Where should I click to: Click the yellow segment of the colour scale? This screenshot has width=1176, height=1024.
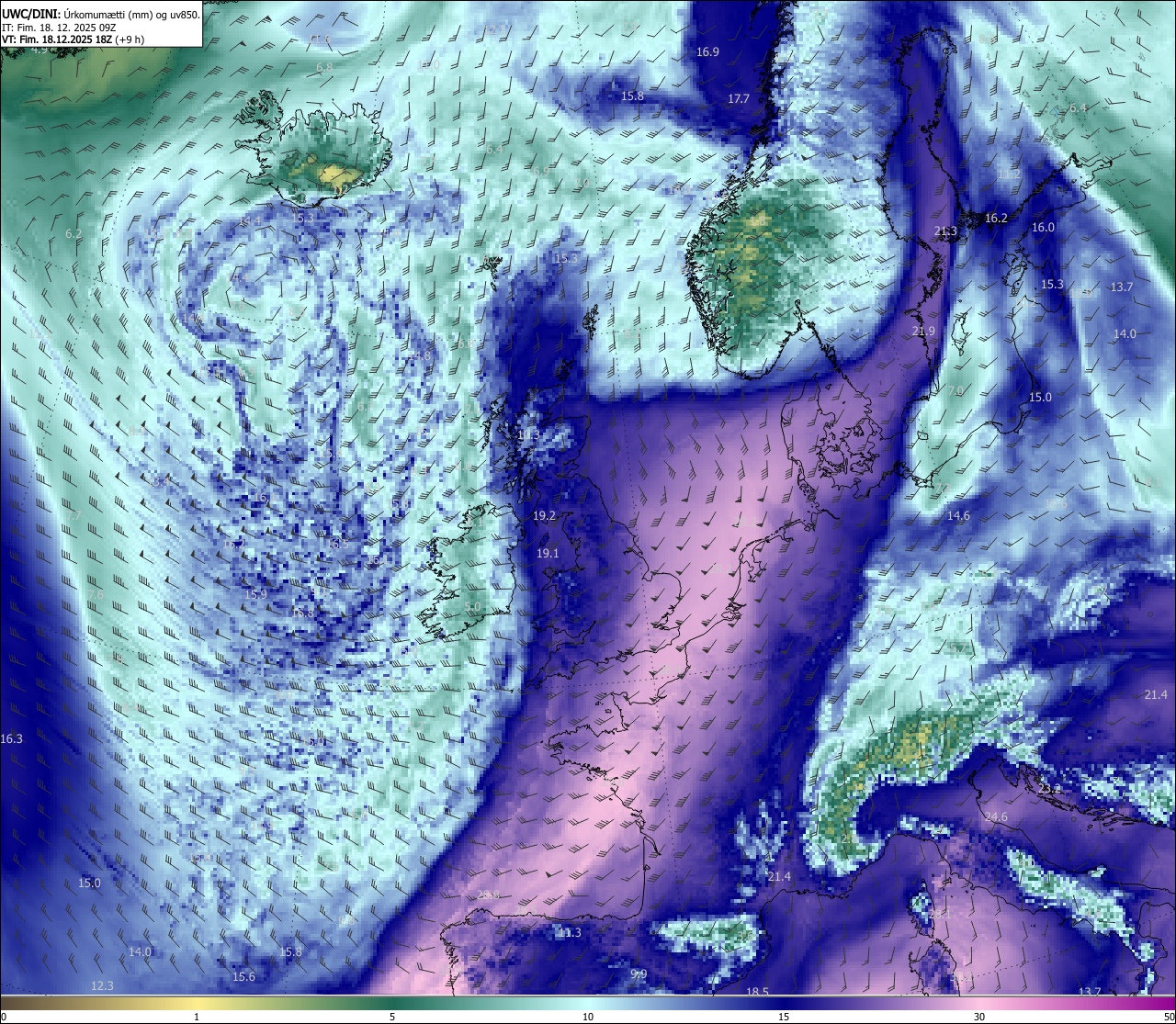click(x=197, y=1002)
